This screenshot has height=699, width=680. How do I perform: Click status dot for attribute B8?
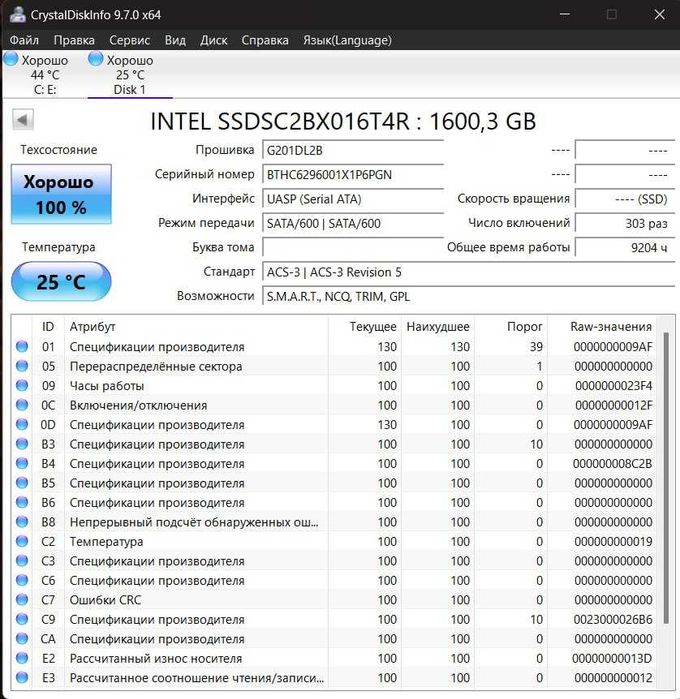coord(22,522)
